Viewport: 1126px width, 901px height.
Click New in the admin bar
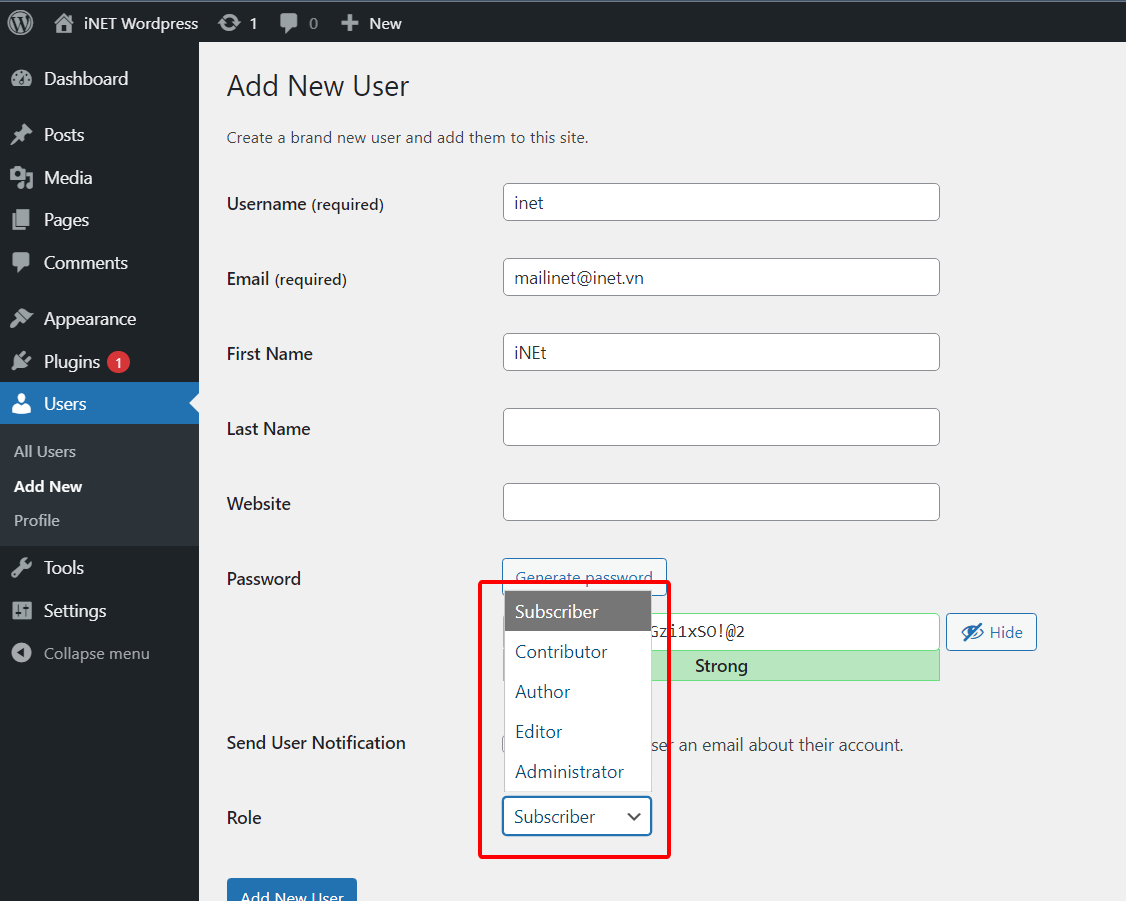point(386,23)
